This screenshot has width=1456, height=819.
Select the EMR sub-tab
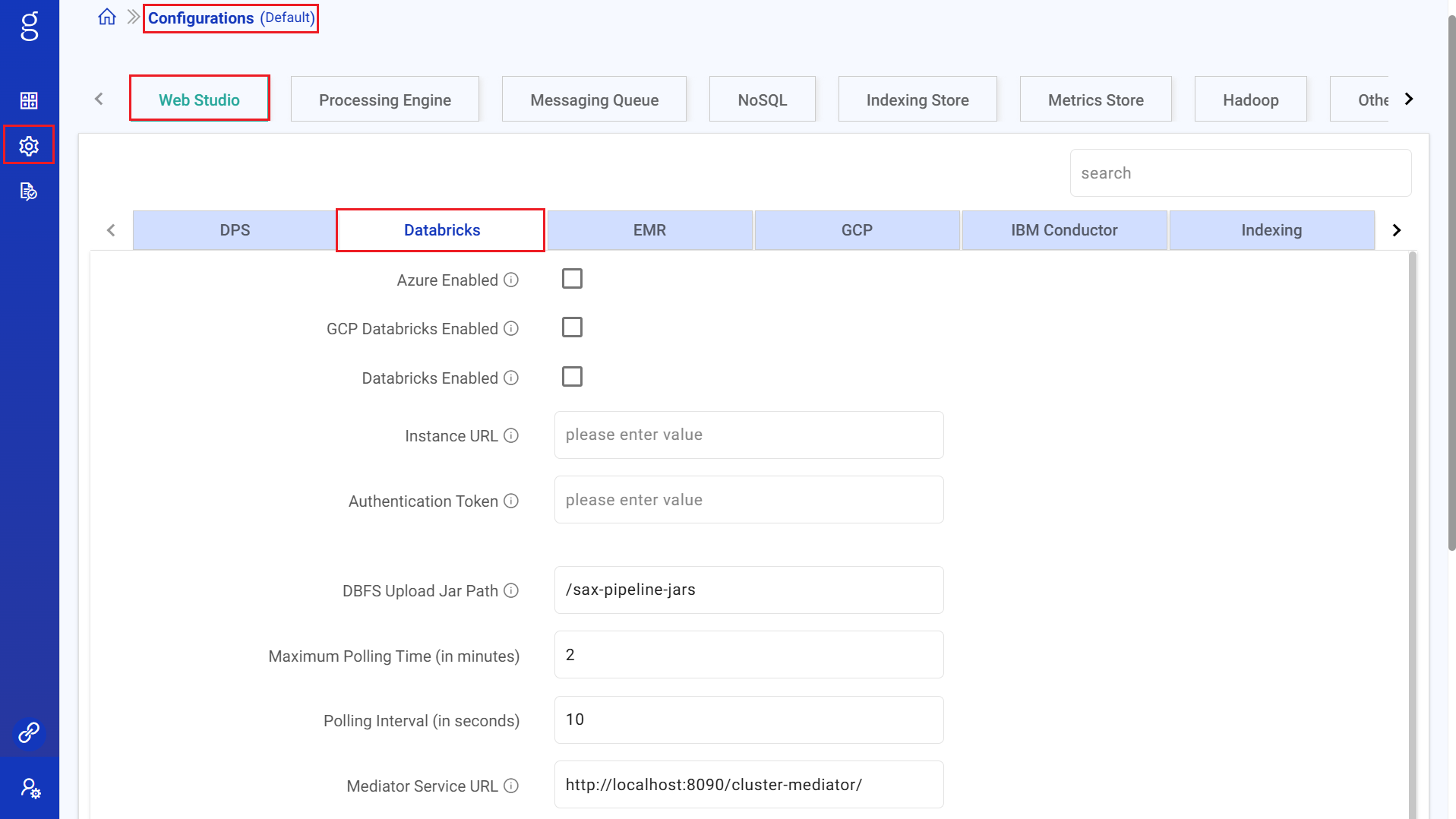[x=649, y=230]
